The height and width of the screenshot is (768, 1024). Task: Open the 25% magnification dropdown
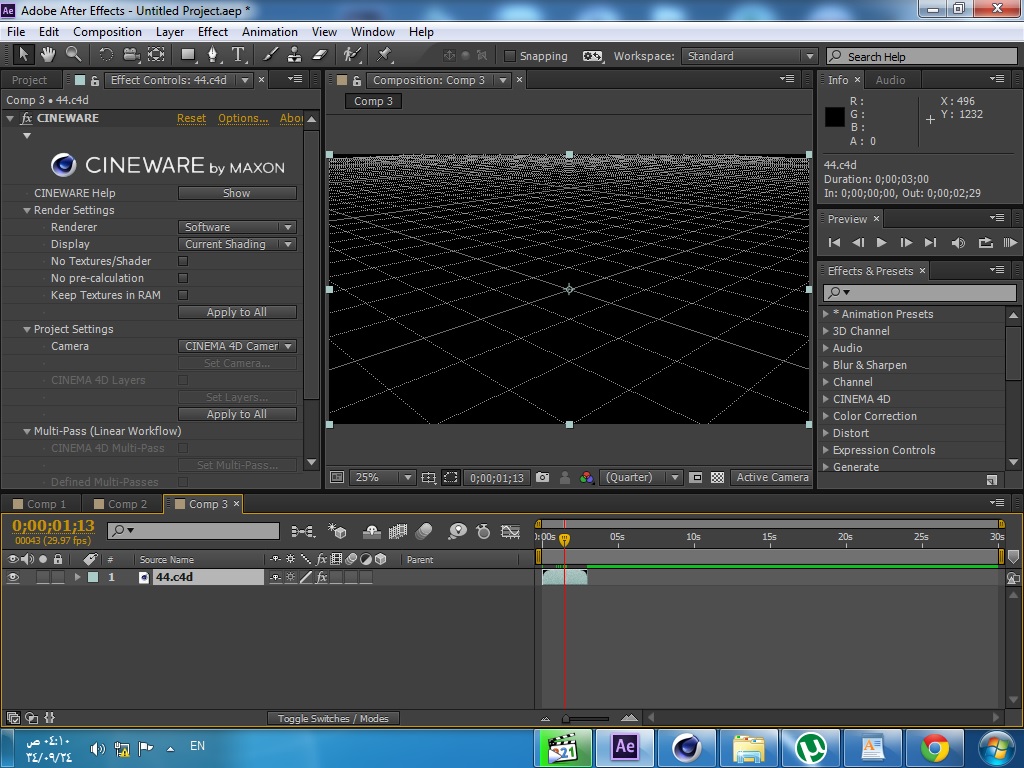(x=382, y=477)
